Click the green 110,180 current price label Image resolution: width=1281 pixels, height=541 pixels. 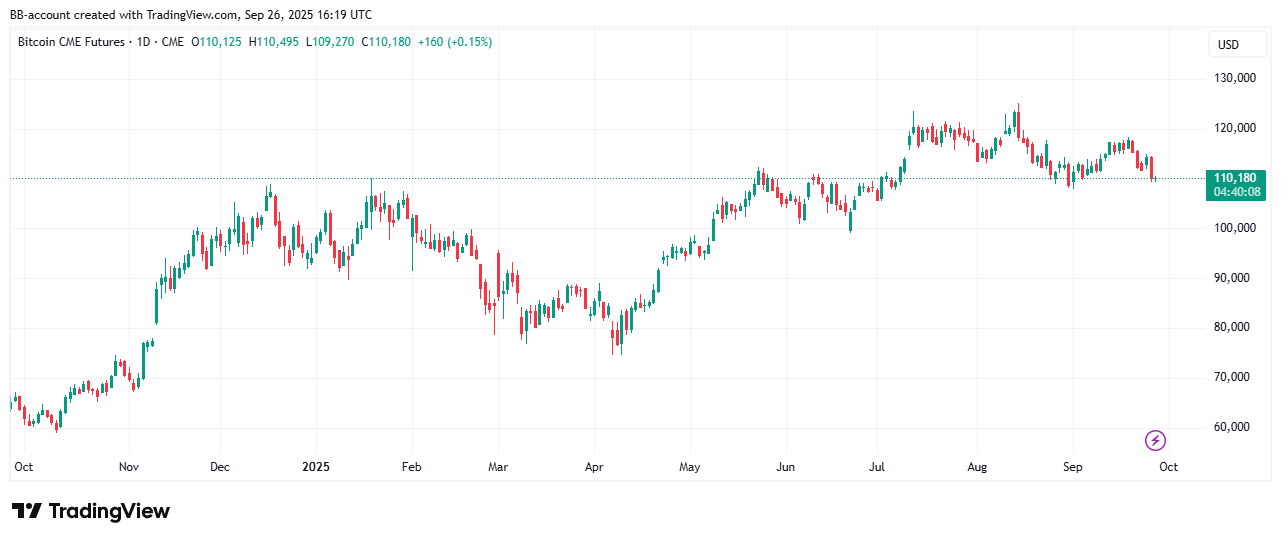pos(1235,178)
